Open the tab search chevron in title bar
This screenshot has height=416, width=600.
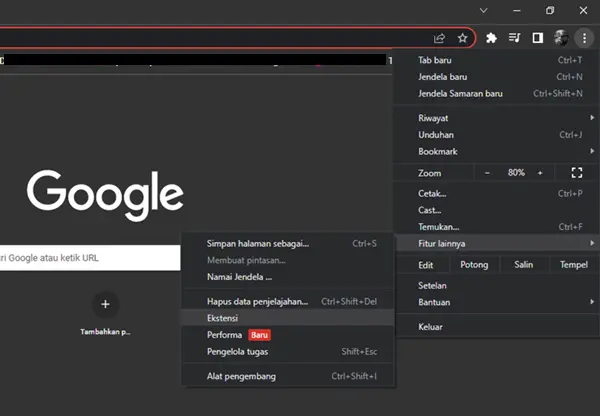(484, 10)
